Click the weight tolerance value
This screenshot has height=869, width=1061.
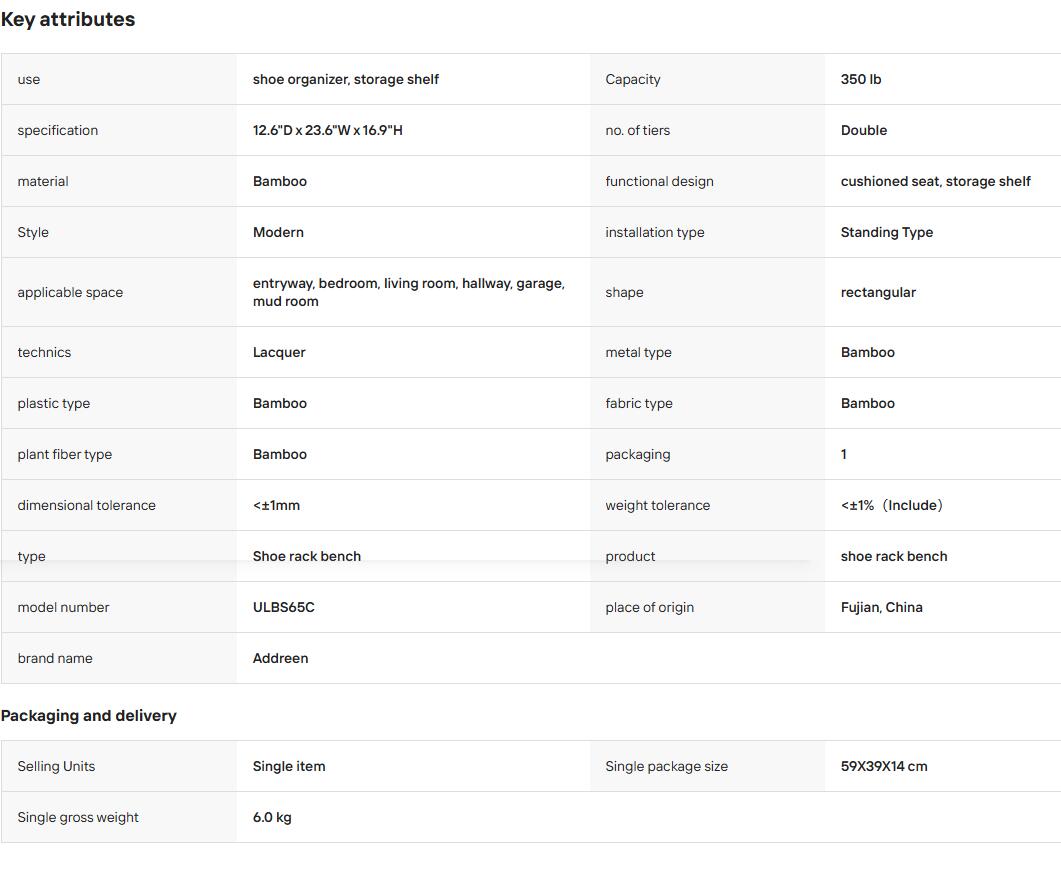click(892, 505)
